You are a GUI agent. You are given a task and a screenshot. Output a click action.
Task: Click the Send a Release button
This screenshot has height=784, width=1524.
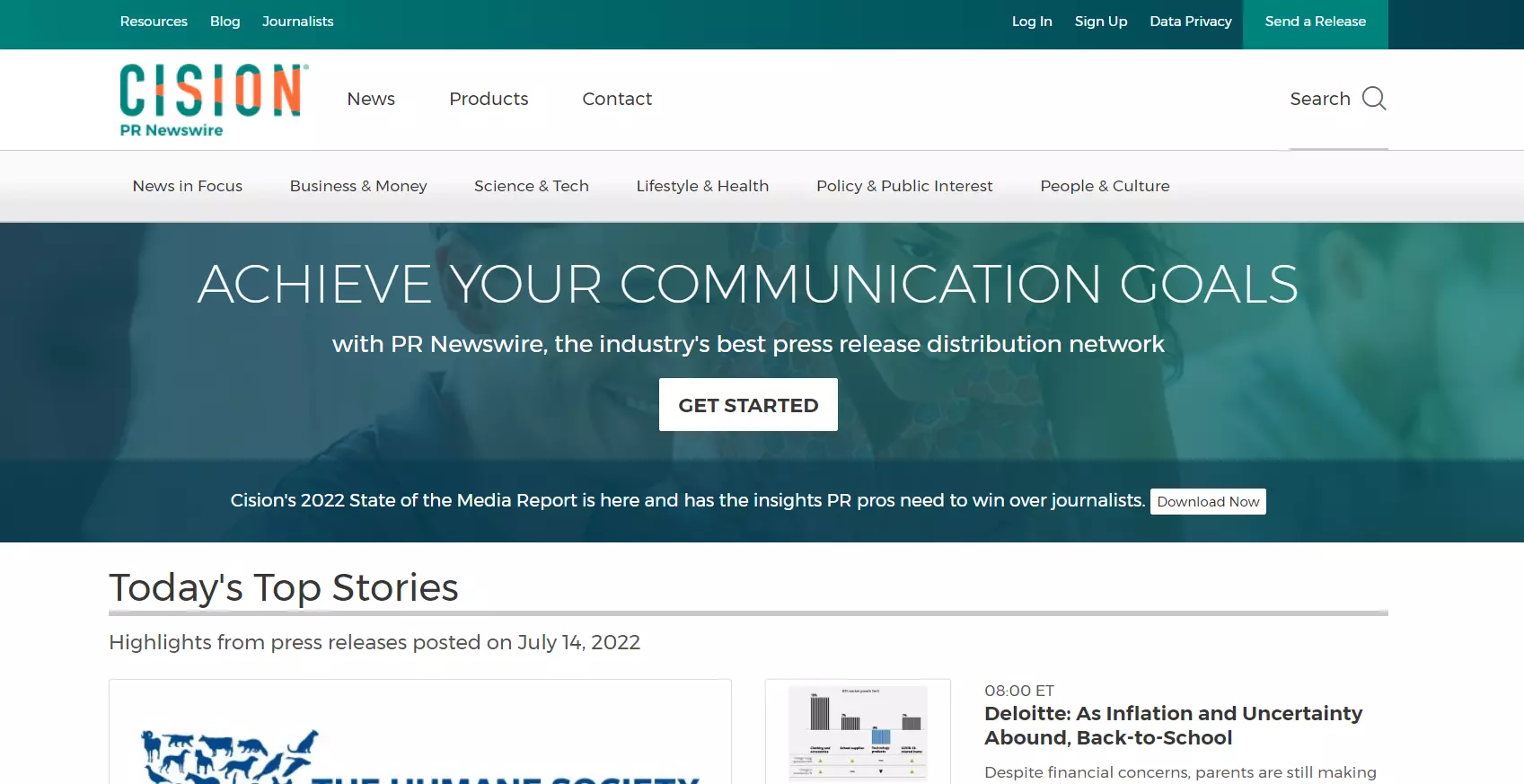[1316, 24]
